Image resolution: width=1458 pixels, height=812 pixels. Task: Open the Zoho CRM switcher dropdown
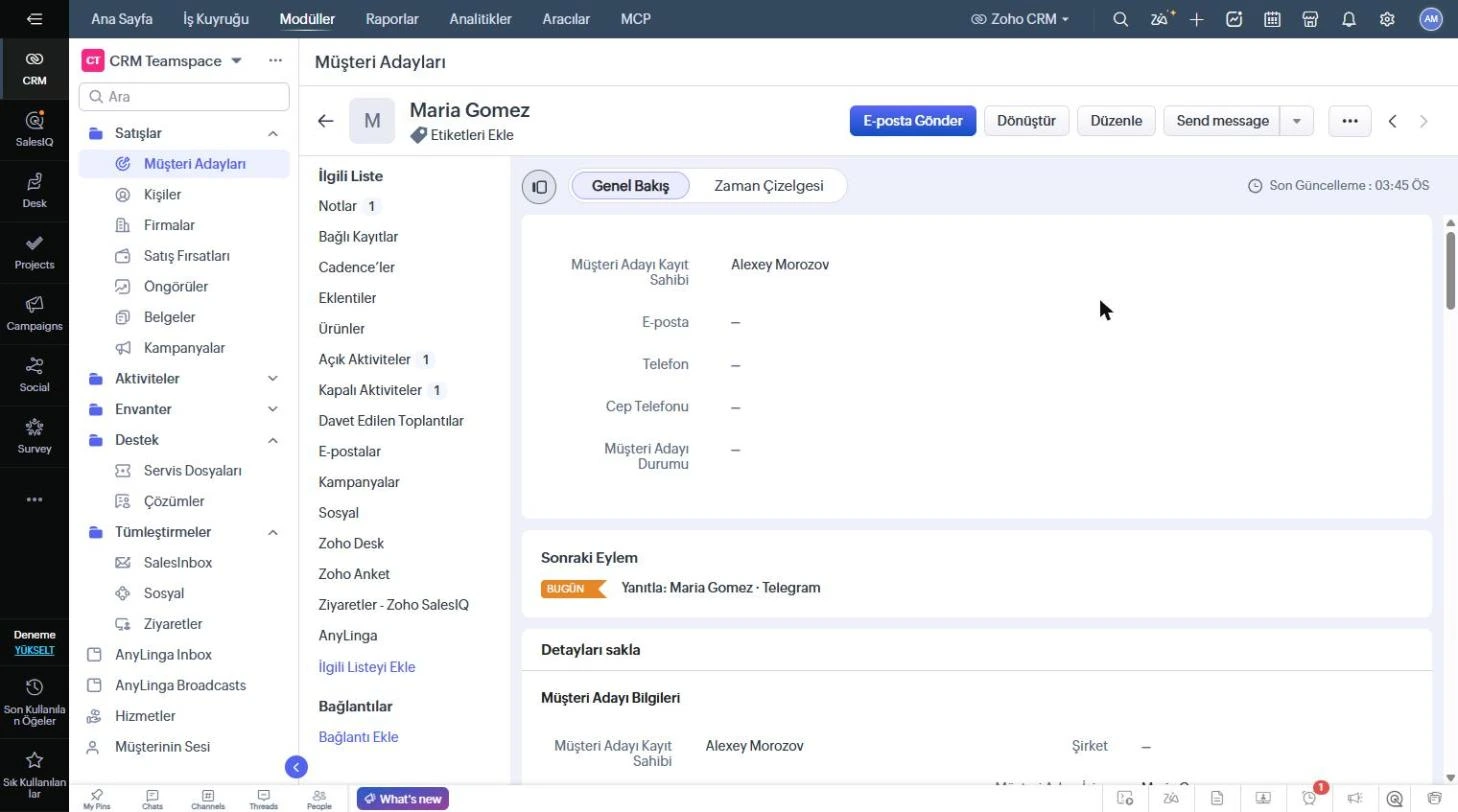point(1020,19)
